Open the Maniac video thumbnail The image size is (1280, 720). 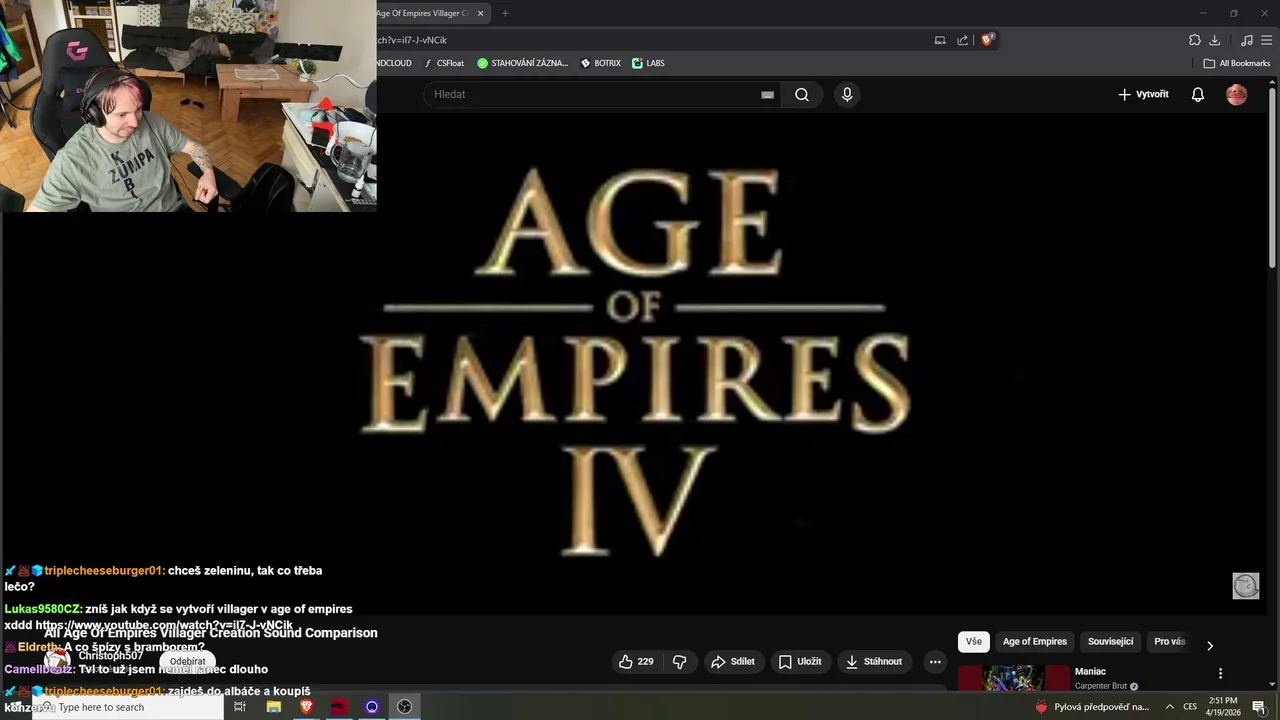coord(1014,678)
